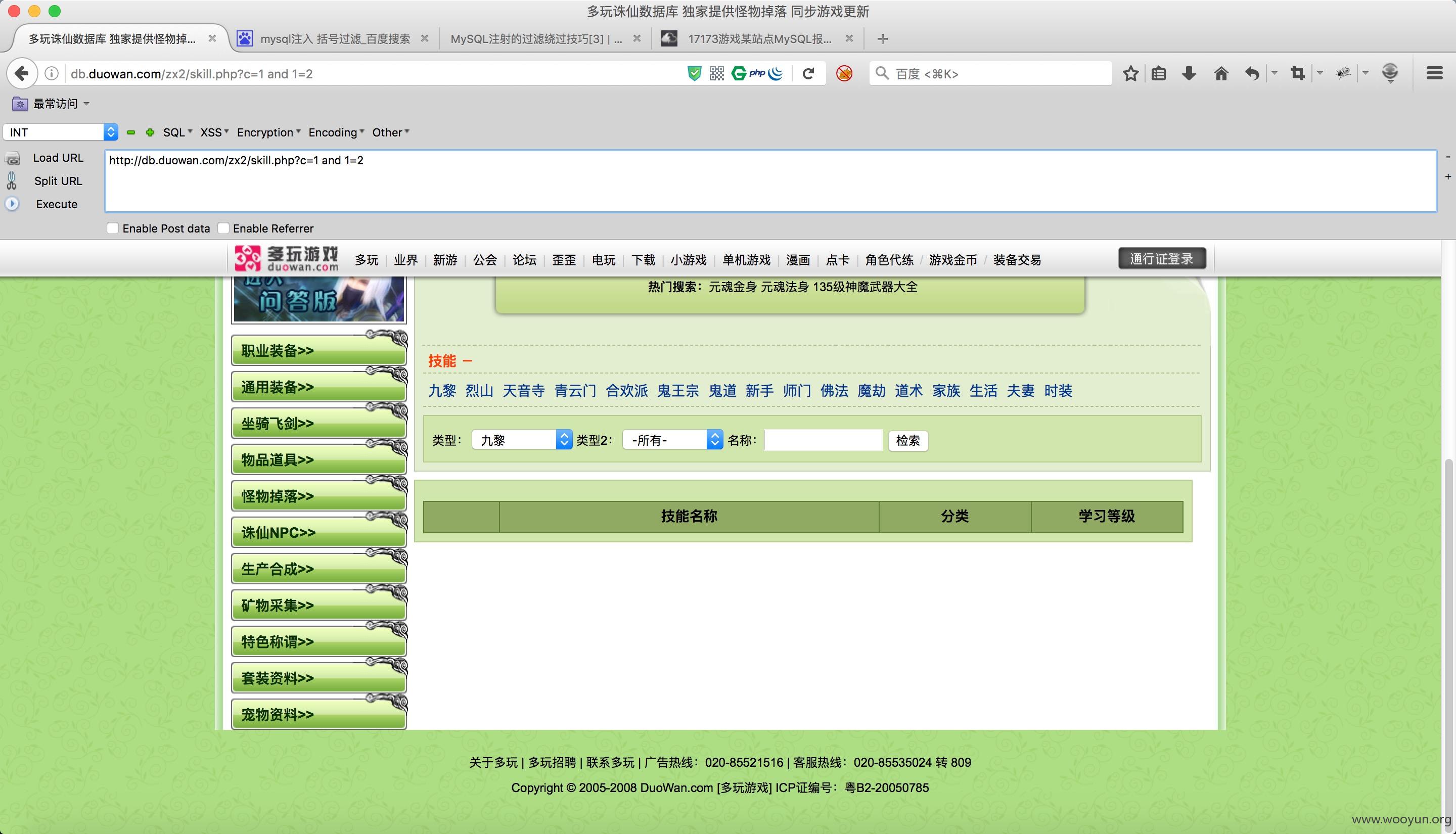Go to home page icon
1456x834 pixels.
[1220, 73]
